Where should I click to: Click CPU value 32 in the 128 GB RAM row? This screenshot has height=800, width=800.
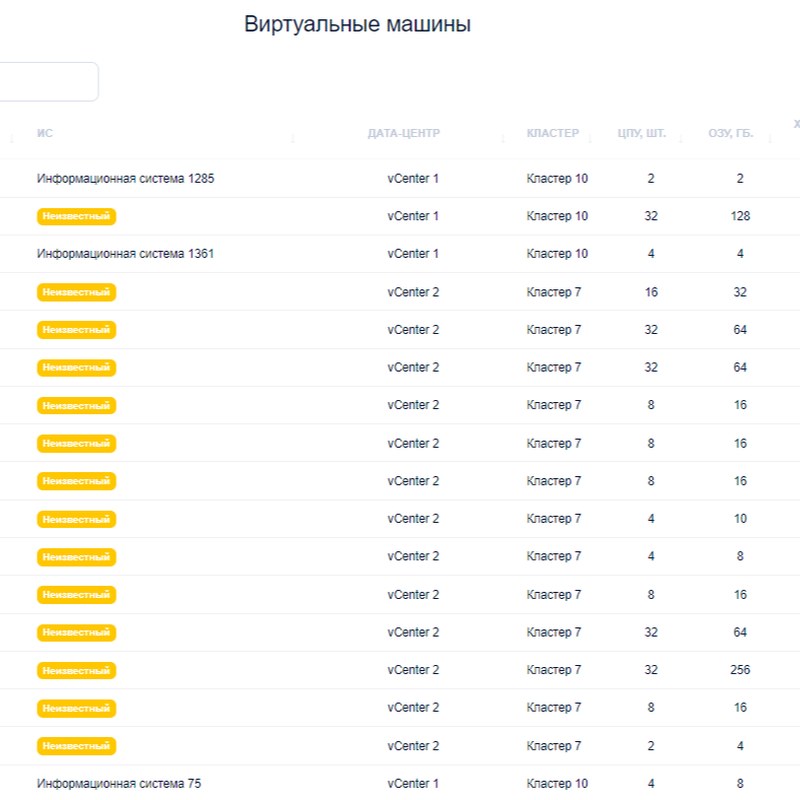pyautogui.click(x=651, y=216)
